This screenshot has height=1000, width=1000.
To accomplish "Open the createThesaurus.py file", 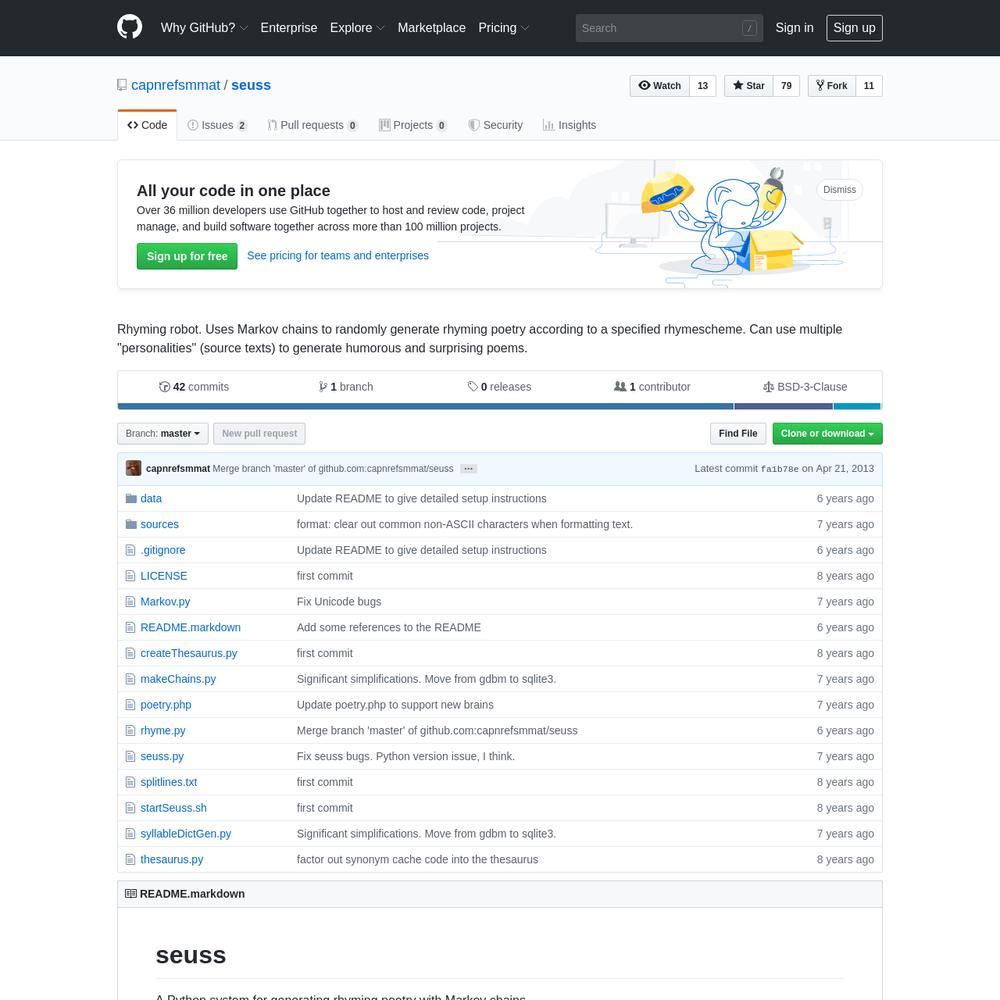I will click(x=189, y=653).
